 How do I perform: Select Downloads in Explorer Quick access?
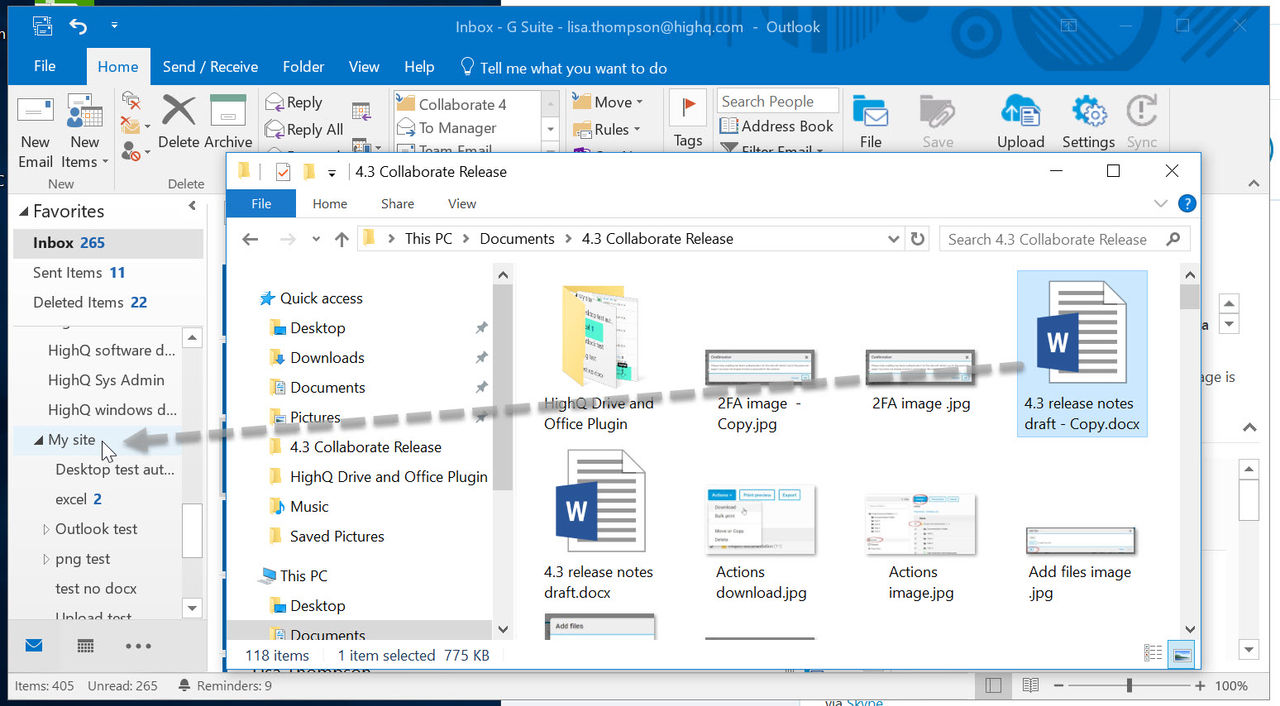pyautogui.click(x=327, y=358)
